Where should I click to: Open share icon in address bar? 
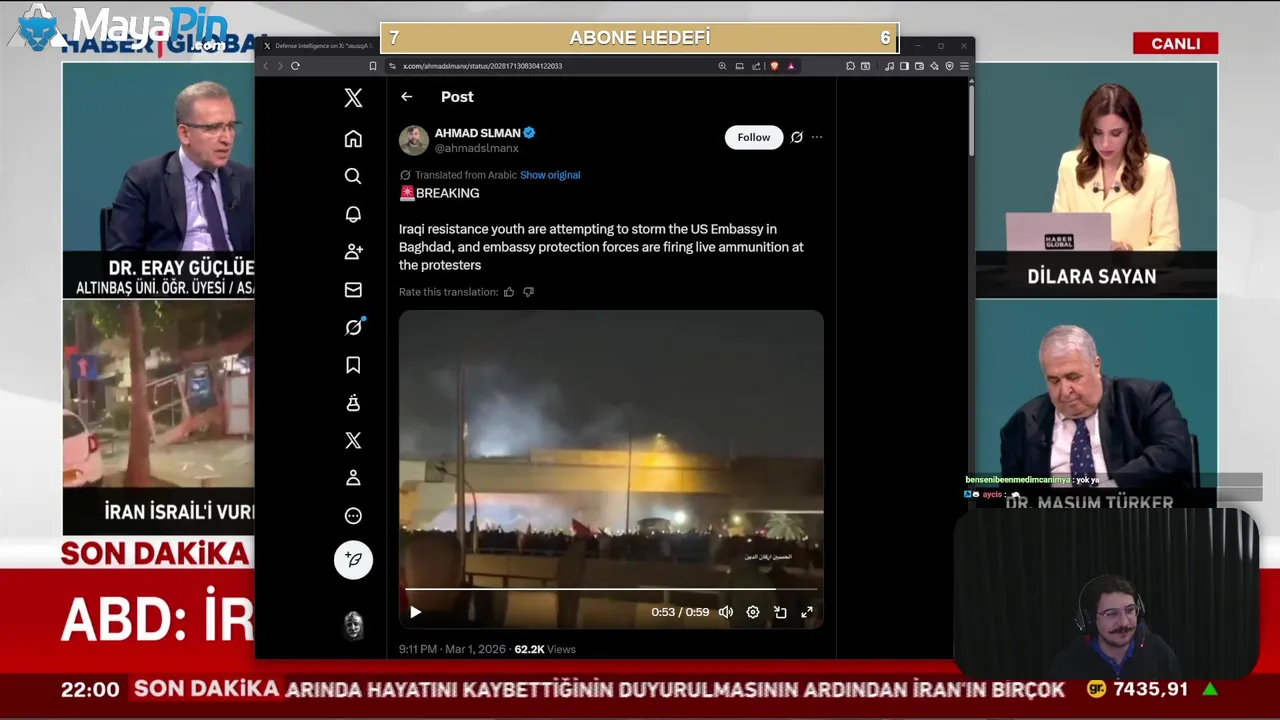(756, 66)
